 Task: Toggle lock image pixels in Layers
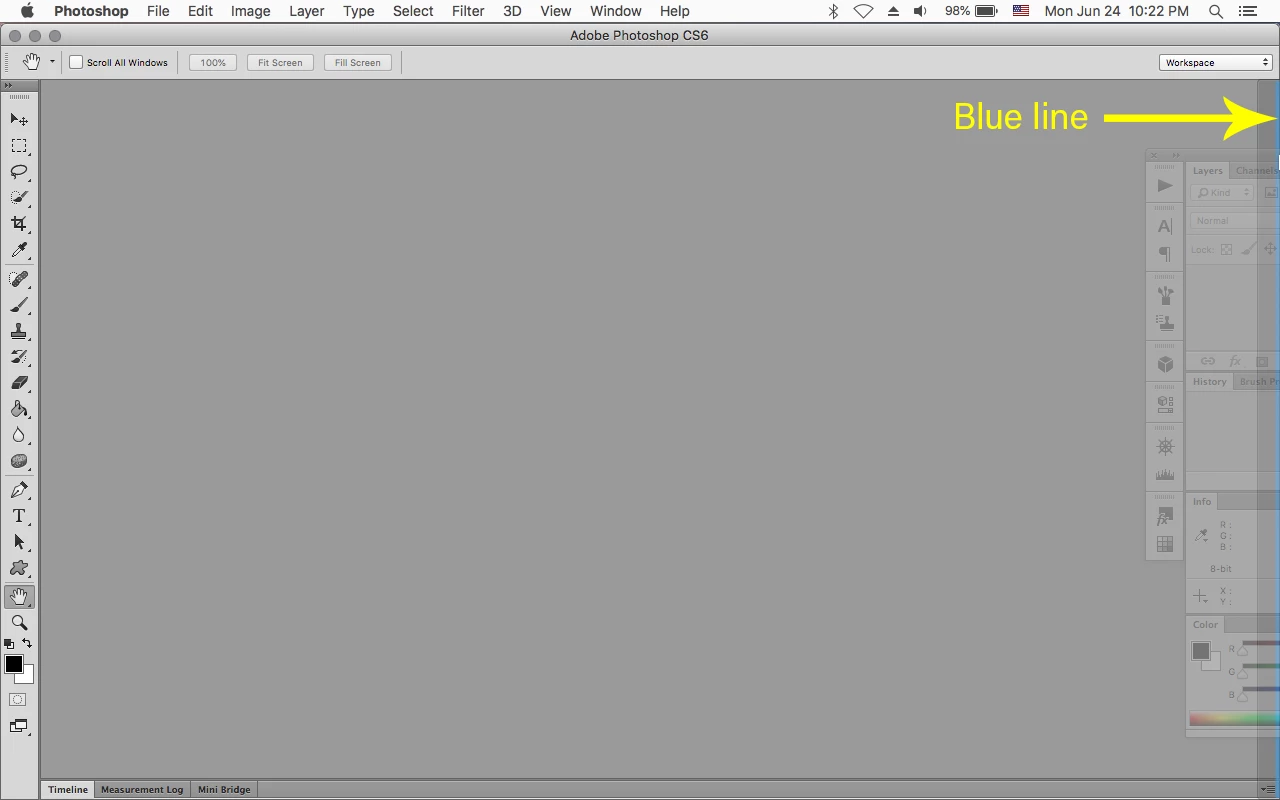click(x=1248, y=250)
